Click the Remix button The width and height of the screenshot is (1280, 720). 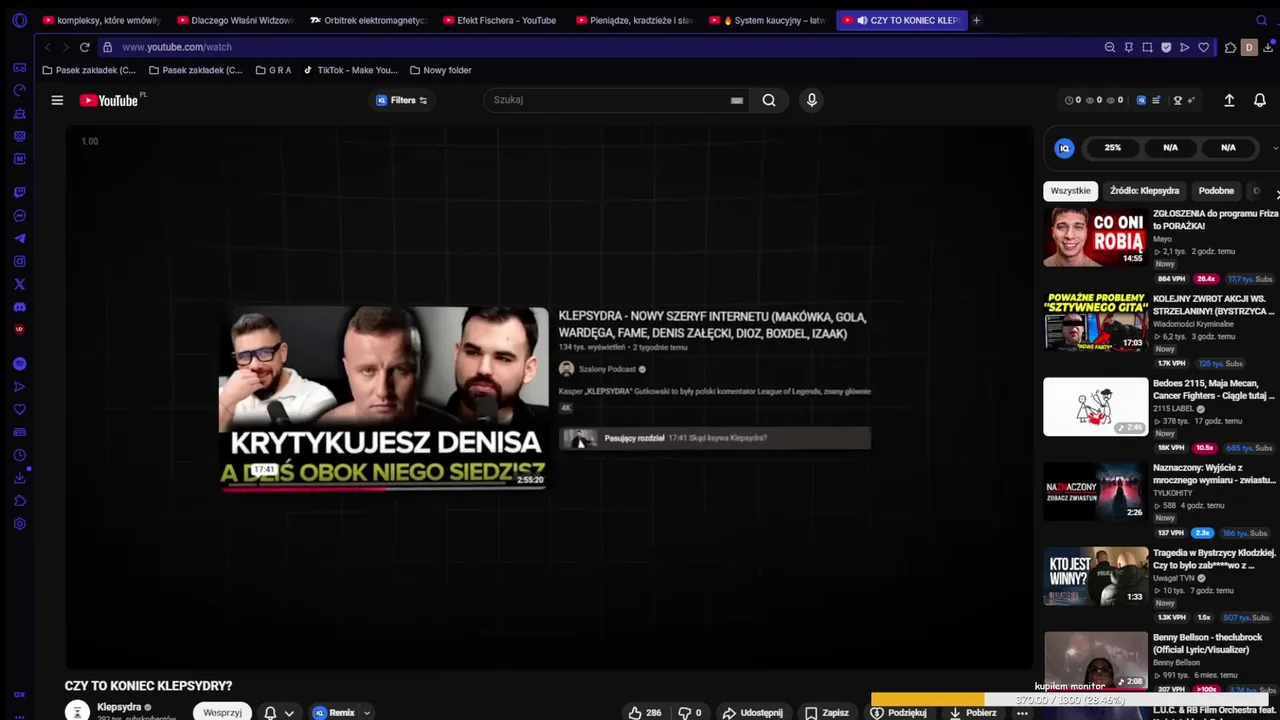point(335,713)
